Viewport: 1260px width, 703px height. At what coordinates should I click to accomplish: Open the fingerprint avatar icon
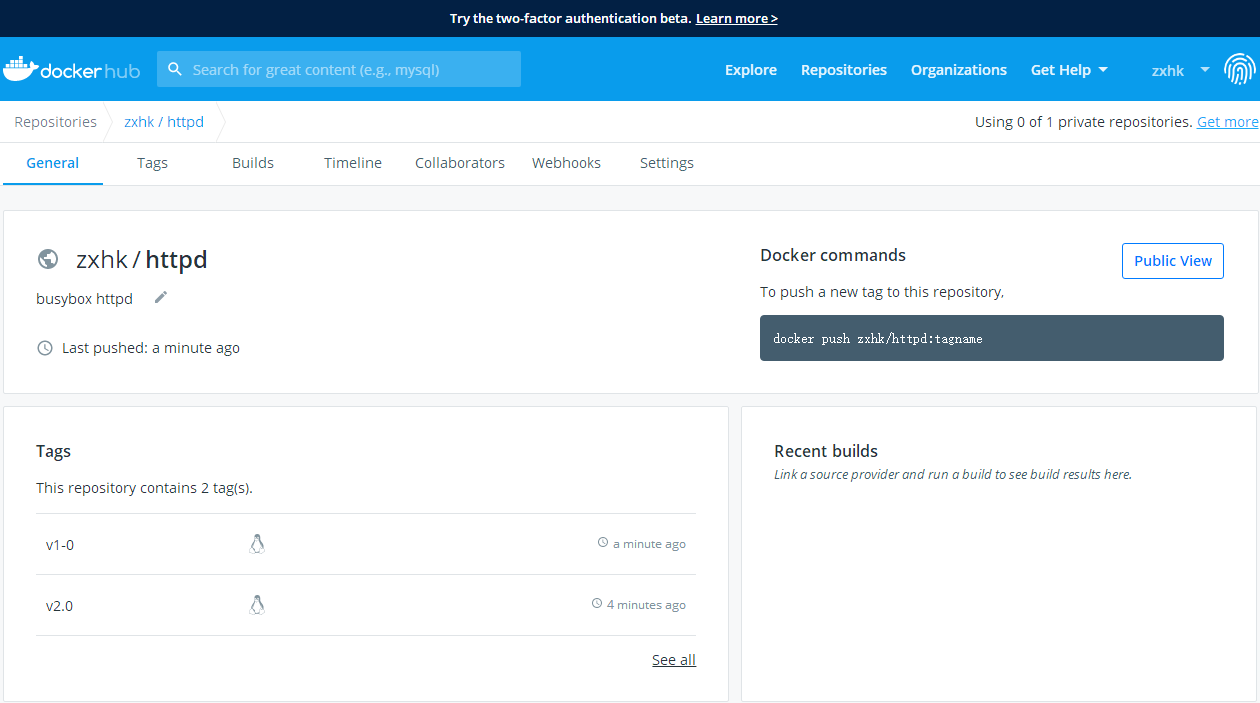pyautogui.click(x=1240, y=69)
